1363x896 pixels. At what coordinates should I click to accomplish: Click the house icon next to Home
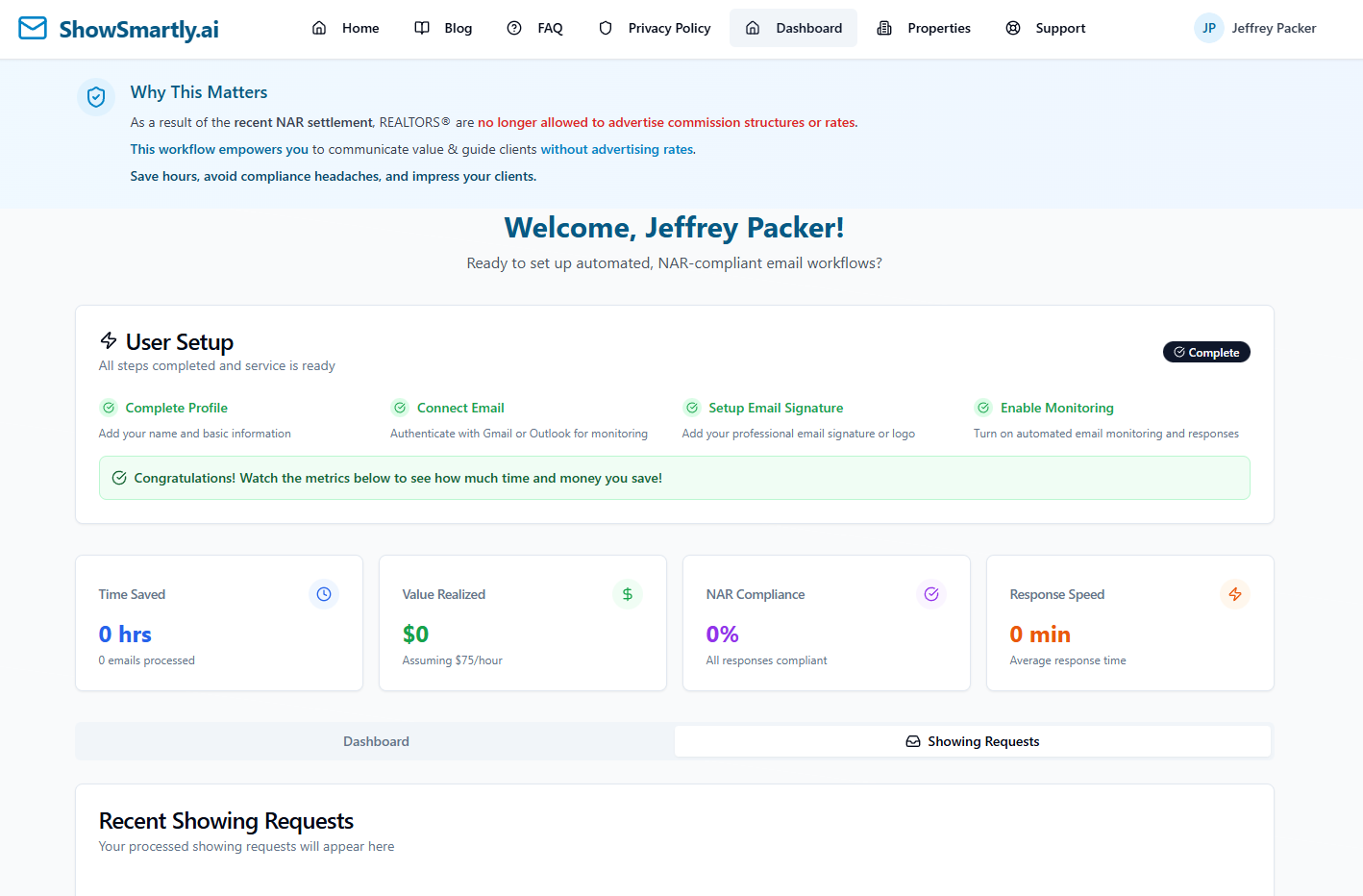tap(319, 28)
